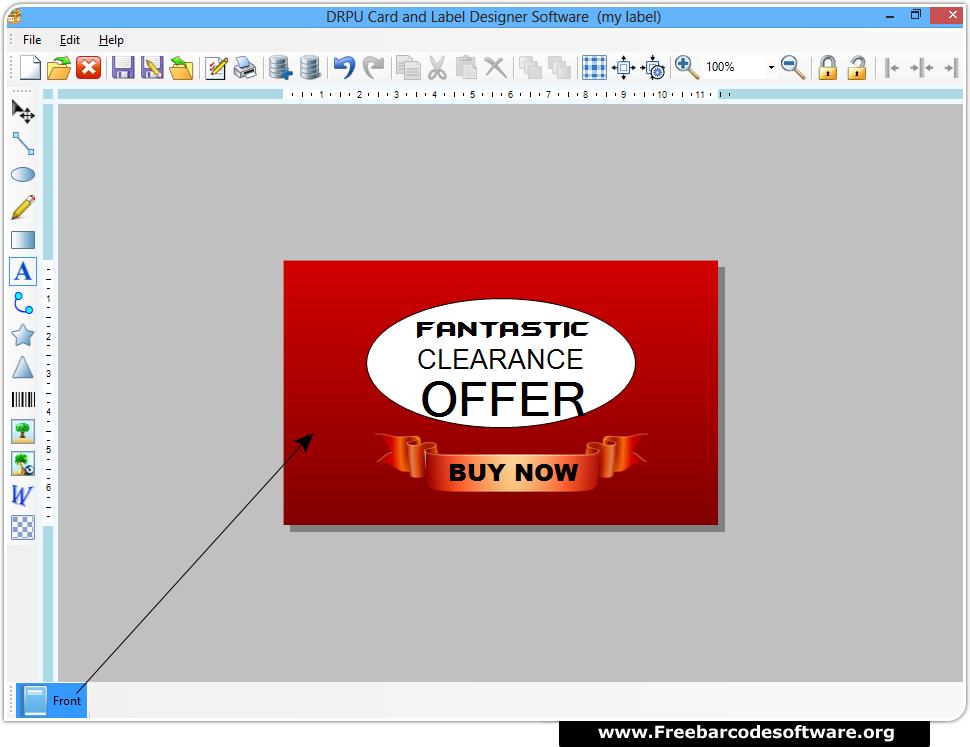Click the export folder icon in toolbar
Image resolution: width=970 pixels, height=747 pixels.
pyautogui.click(x=181, y=67)
